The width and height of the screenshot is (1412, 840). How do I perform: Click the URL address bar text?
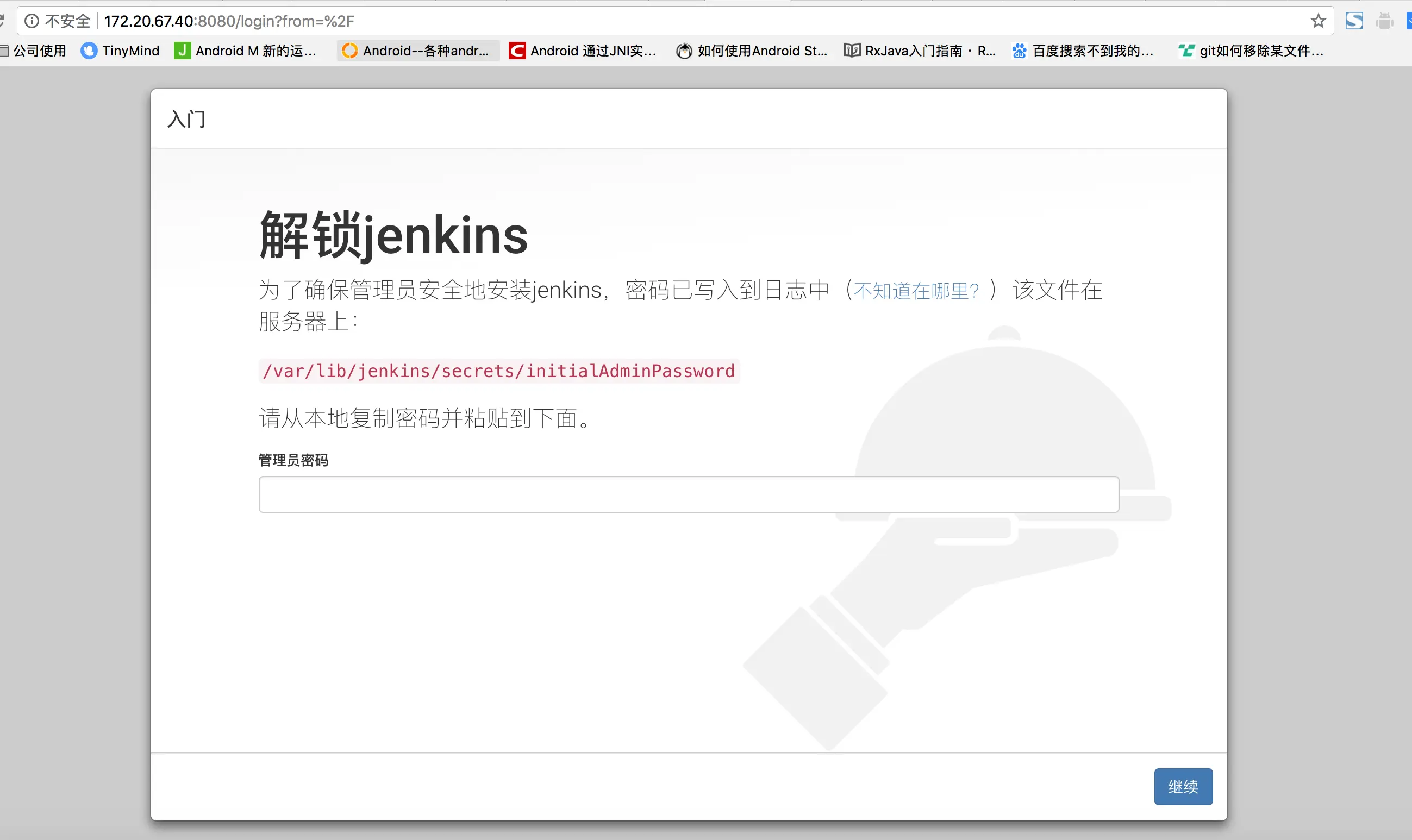click(x=229, y=22)
